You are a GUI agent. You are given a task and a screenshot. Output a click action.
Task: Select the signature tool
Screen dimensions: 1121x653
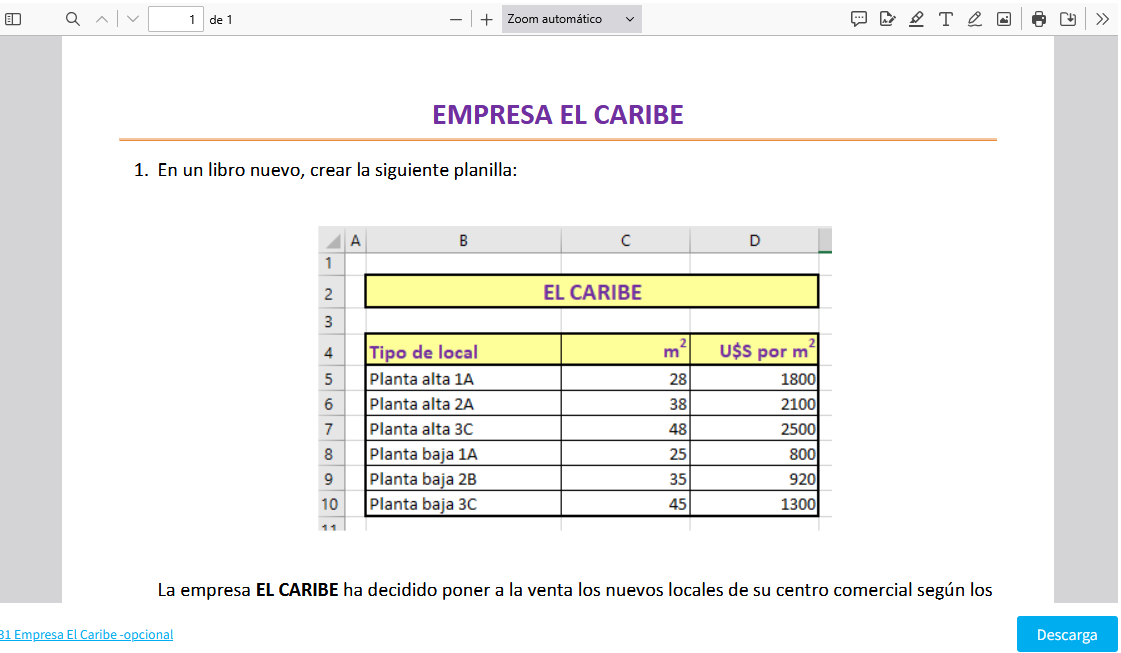pyautogui.click(x=887, y=19)
